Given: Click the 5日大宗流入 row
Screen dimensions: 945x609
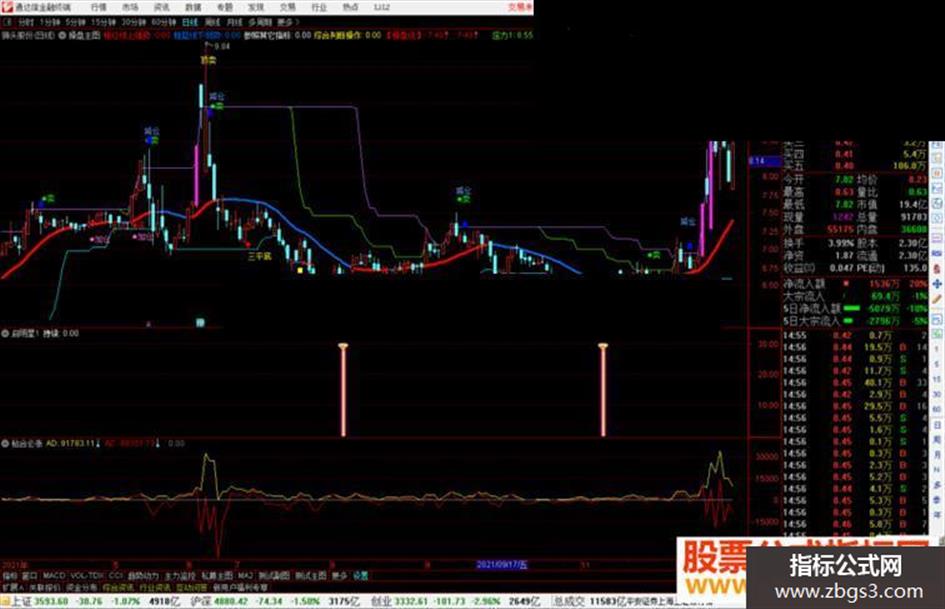Looking at the screenshot, I should (855, 321).
